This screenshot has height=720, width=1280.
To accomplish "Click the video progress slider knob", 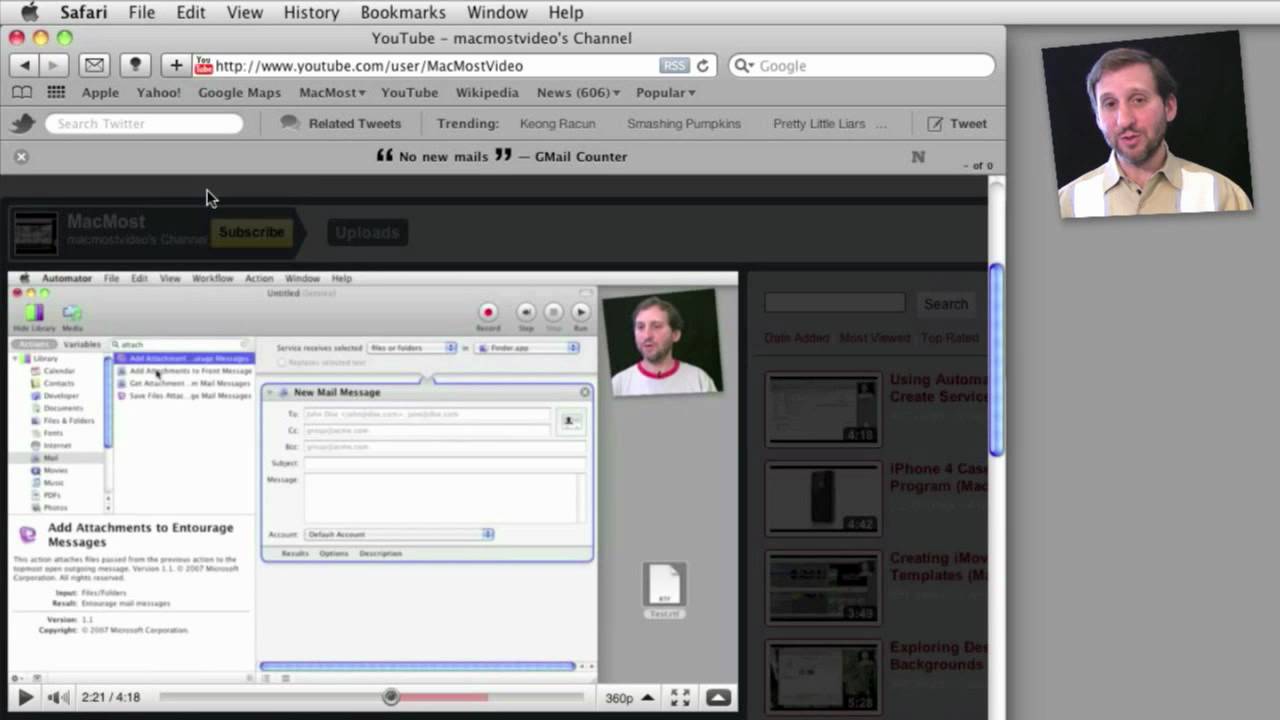I will point(391,697).
